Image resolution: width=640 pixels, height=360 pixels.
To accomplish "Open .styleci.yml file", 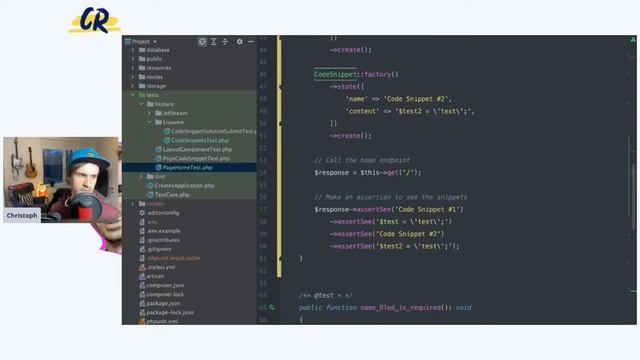I will tap(157, 267).
